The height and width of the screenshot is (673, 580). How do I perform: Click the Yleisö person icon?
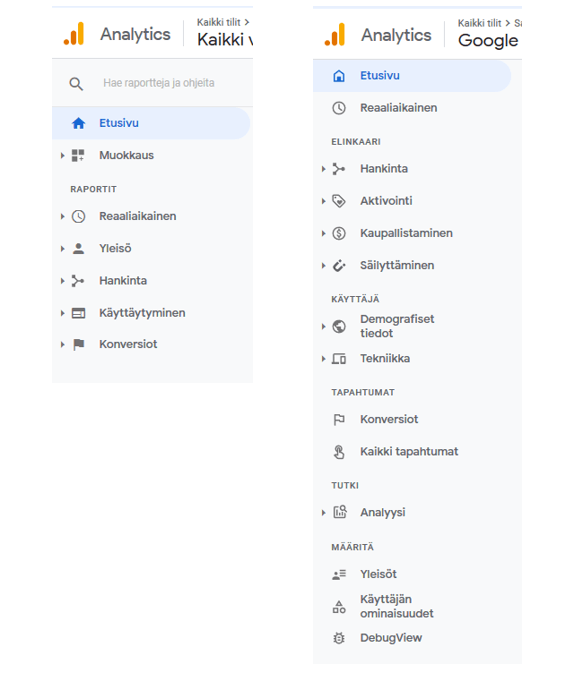[78, 249]
